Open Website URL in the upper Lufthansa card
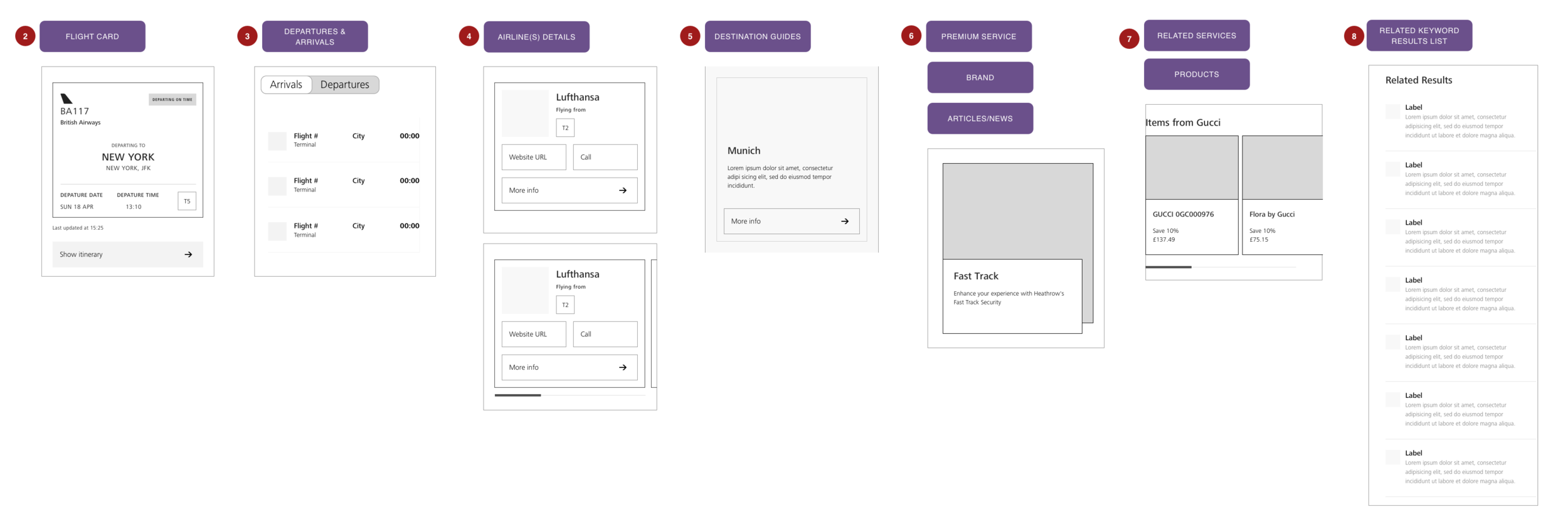 coord(534,157)
